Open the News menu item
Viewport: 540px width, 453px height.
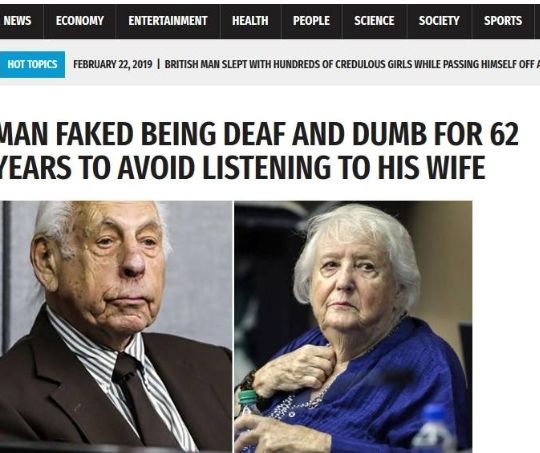(17, 21)
